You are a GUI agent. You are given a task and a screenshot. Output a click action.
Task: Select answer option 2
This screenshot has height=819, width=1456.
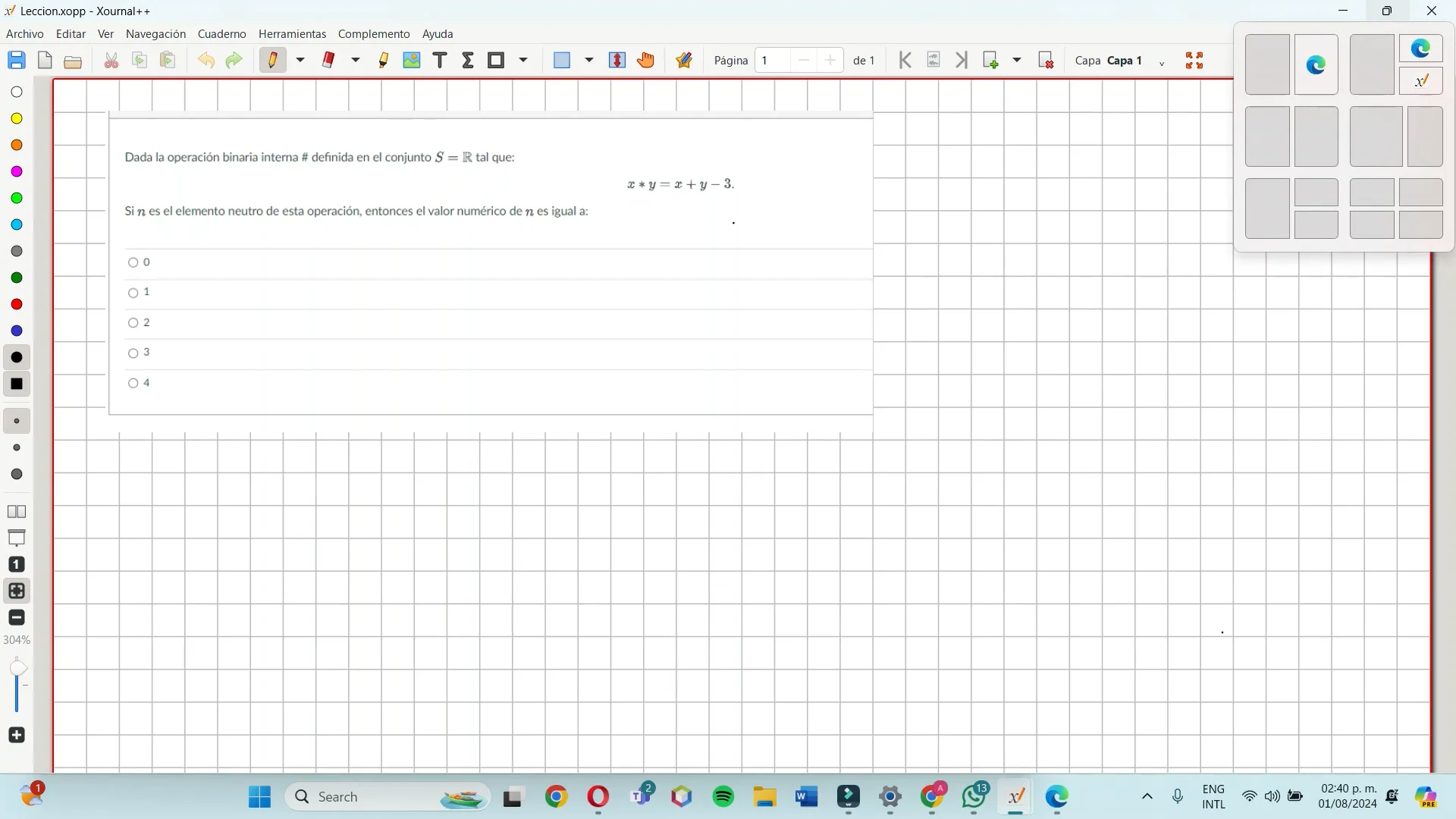(133, 322)
